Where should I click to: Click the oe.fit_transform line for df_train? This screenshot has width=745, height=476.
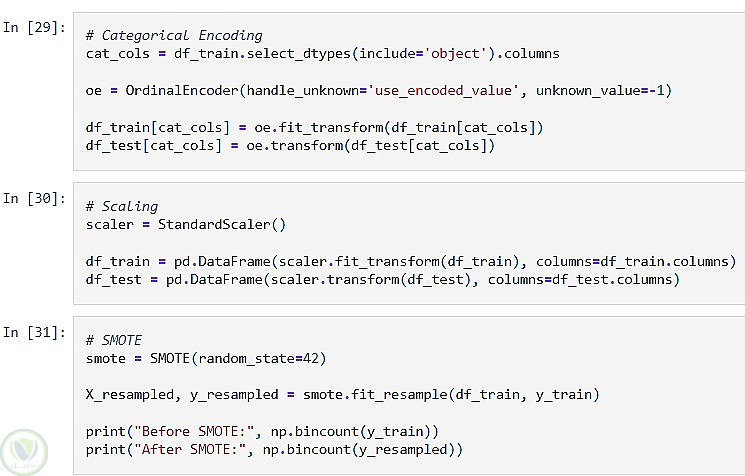tap(314, 127)
